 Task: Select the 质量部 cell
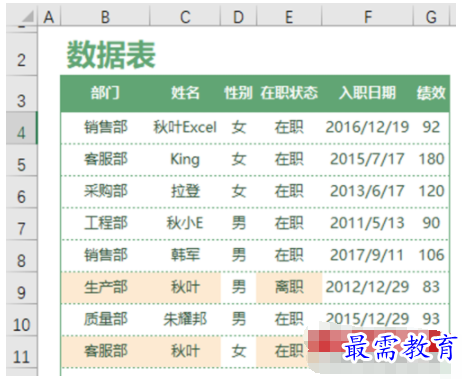(105, 320)
